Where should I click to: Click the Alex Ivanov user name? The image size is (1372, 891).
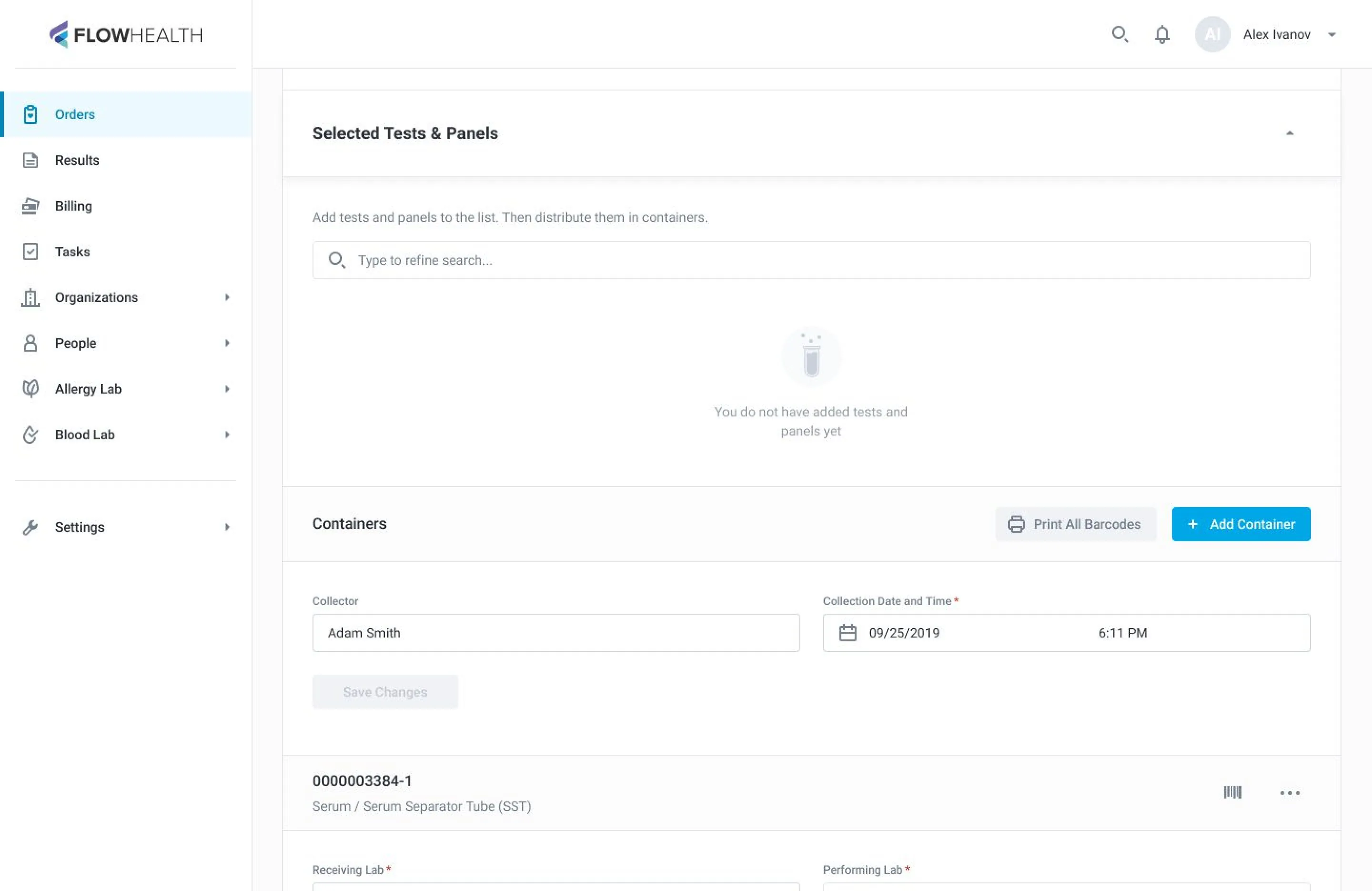click(x=1276, y=35)
